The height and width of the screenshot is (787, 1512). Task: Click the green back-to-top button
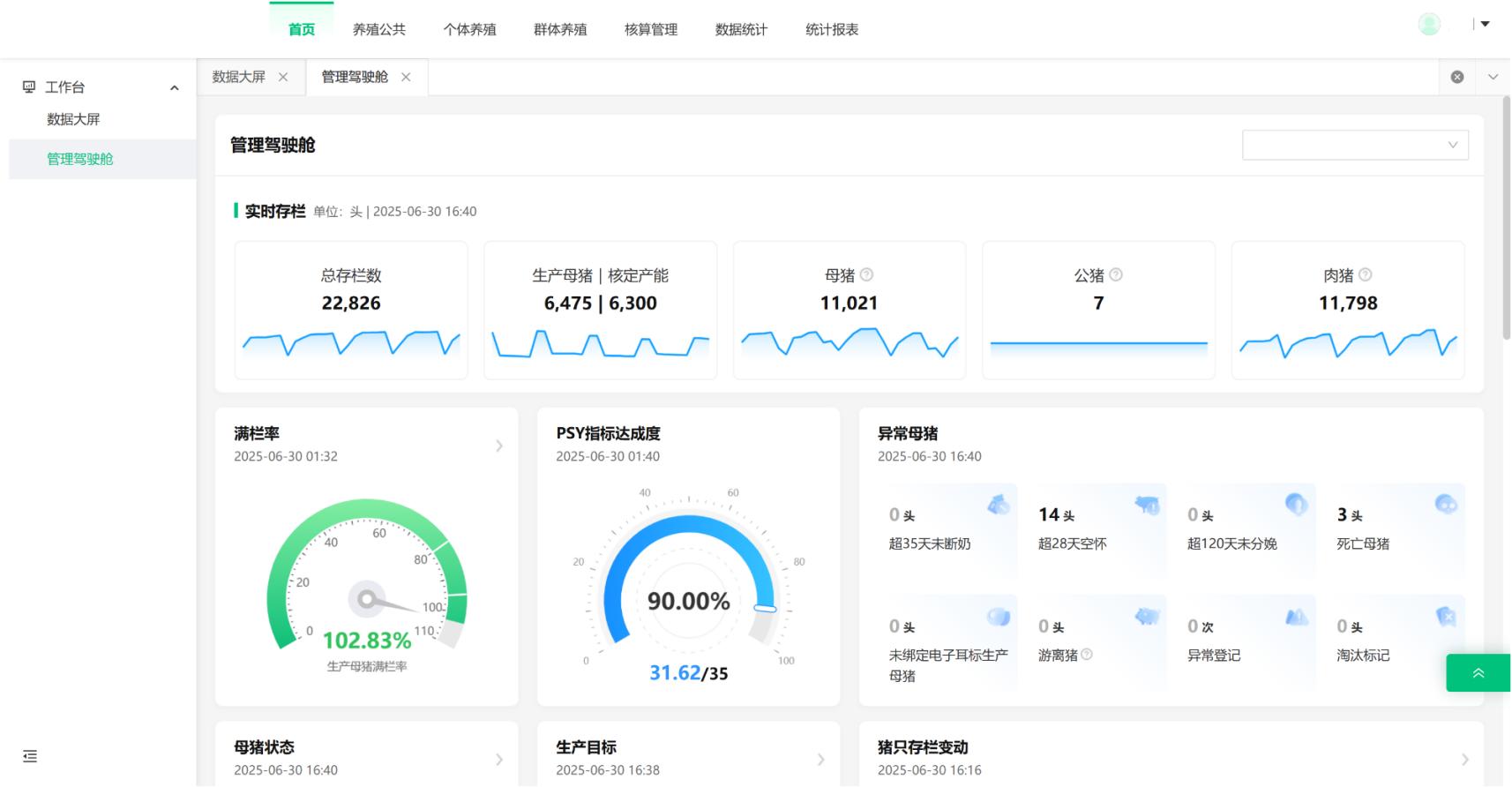pyautogui.click(x=1478, y=673)
